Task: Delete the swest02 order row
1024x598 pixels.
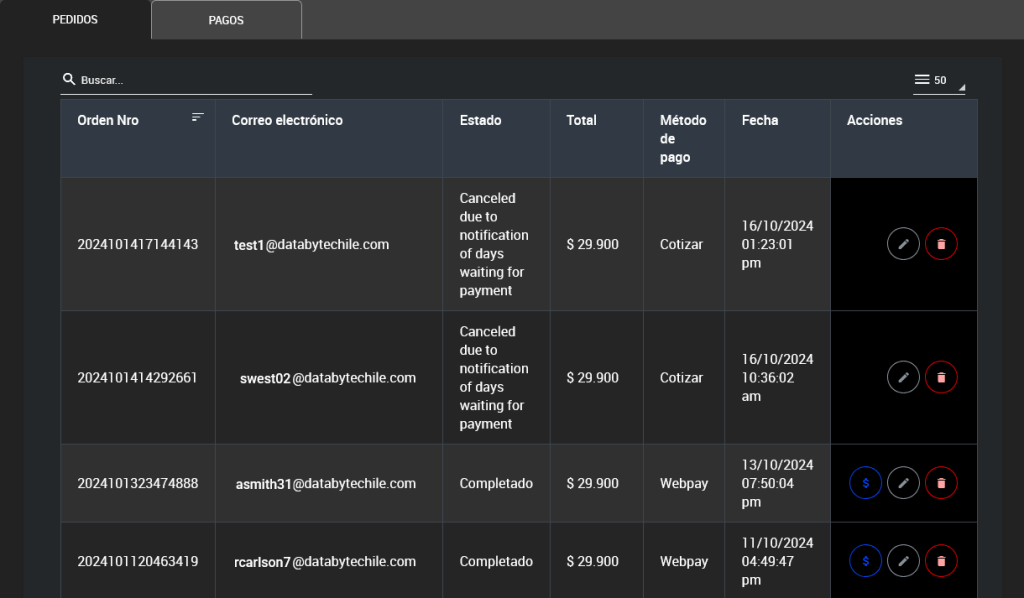Action: click(941, 377)
